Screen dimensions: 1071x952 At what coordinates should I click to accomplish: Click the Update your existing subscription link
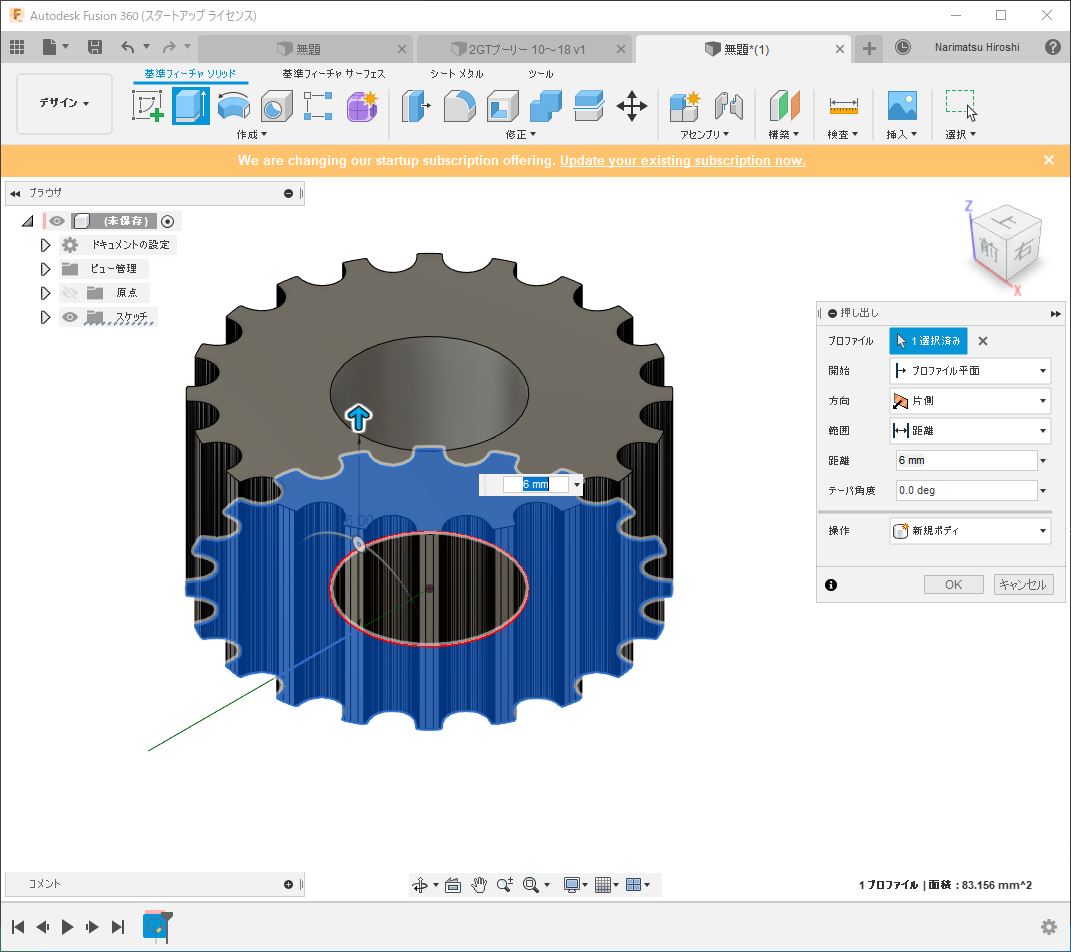click(x=682, y=161)
